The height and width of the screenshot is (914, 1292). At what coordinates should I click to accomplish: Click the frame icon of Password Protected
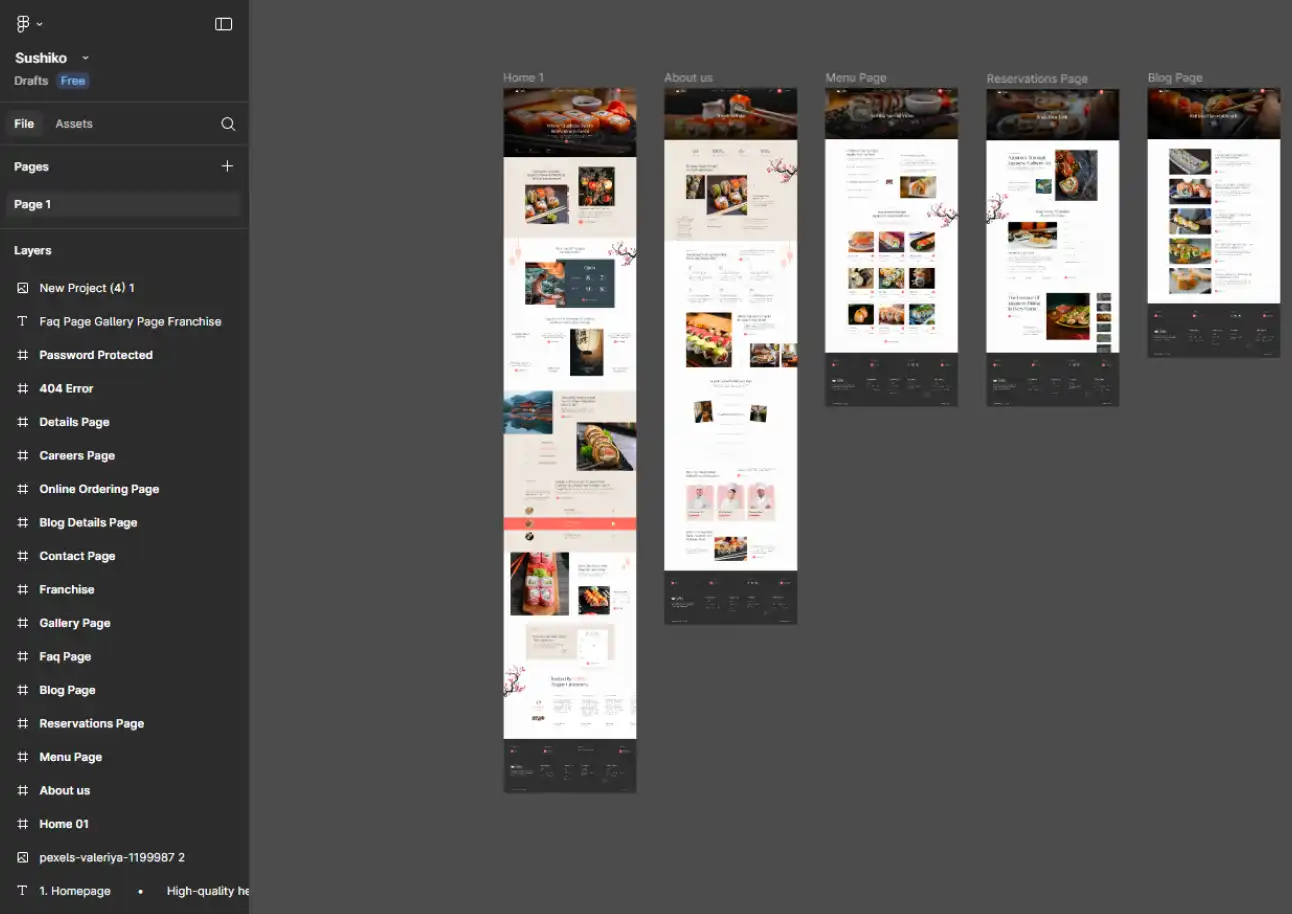pos(22,355)
